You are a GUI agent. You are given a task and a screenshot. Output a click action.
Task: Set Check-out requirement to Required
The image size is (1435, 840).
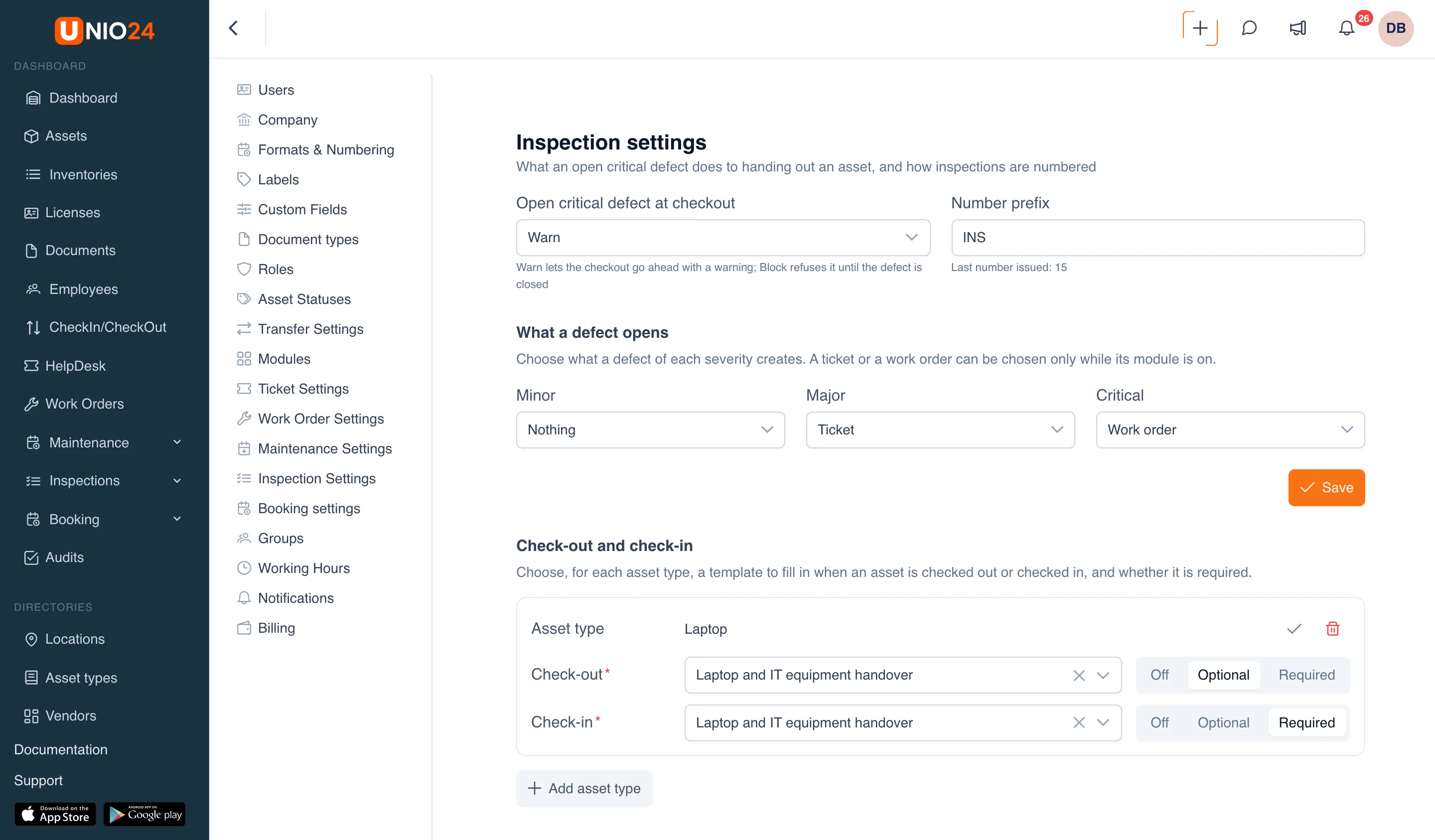coord(1306,675)
